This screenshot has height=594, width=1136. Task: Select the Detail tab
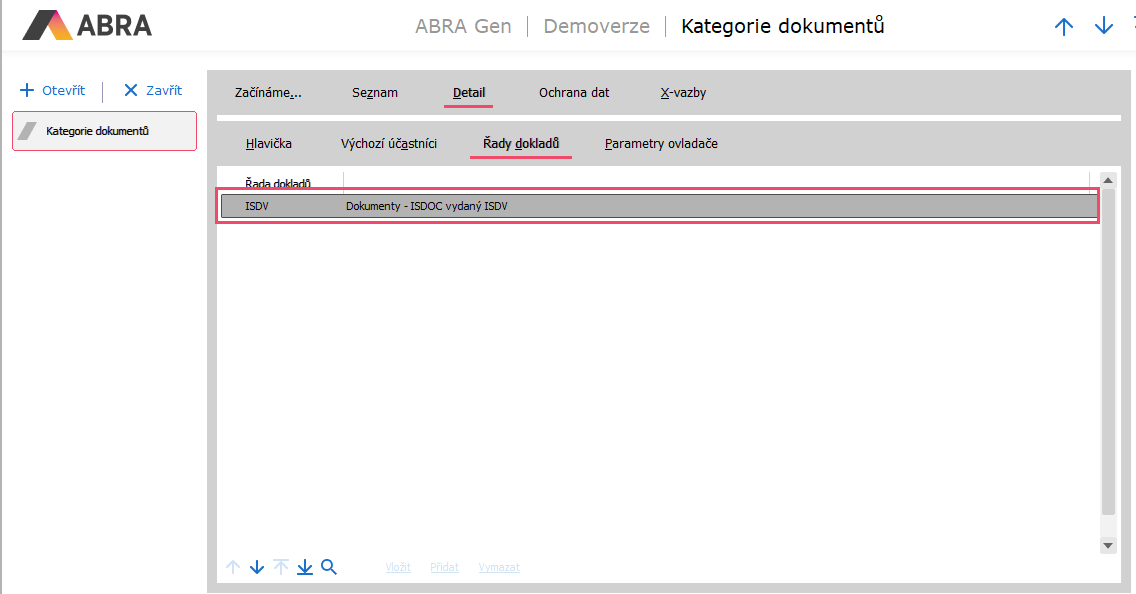click(469, 93)
